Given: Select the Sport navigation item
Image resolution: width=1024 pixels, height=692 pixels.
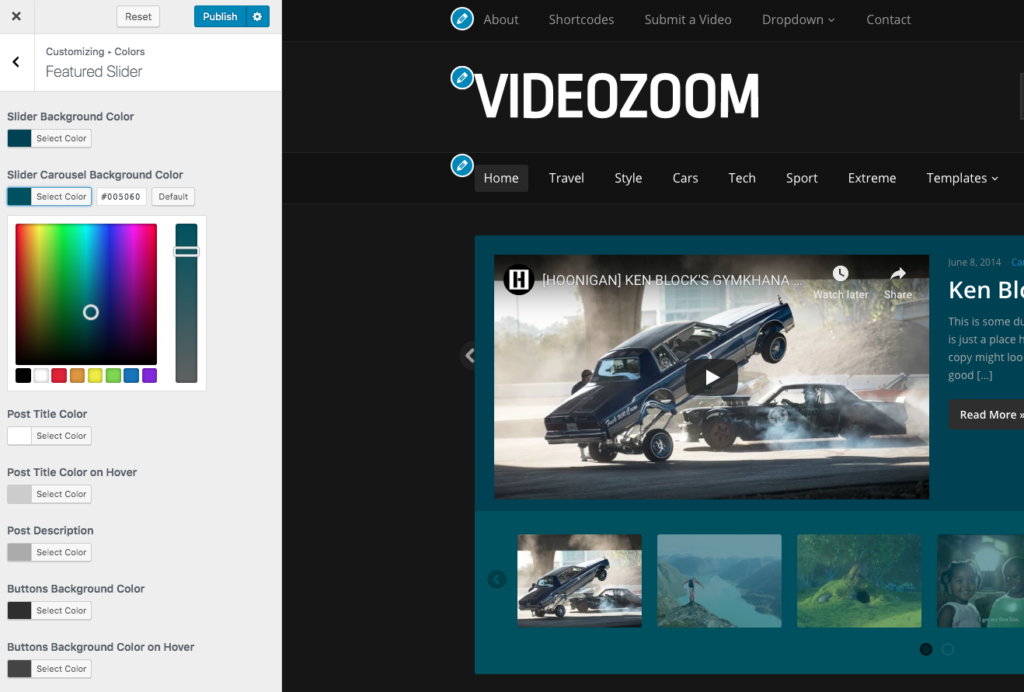Looking at the screenshot, I should (801, 178).
